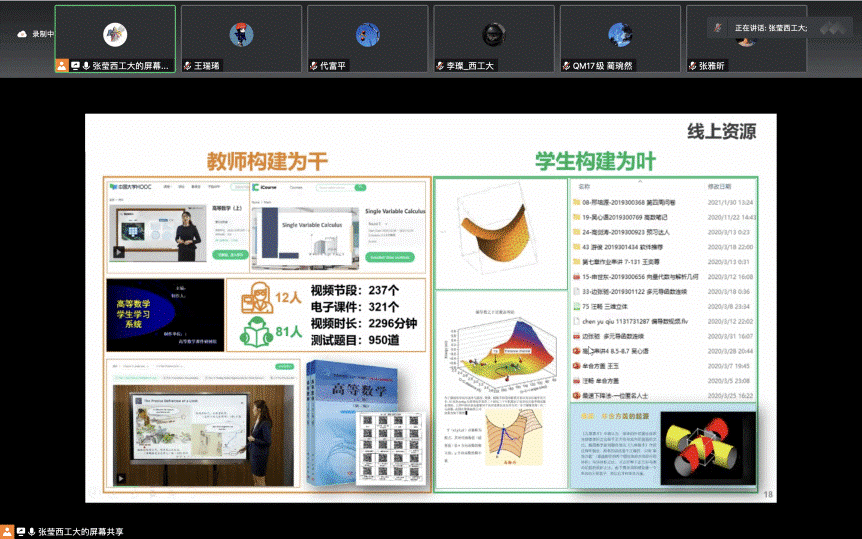Click the host icon in bottom status bar
Image resolution: width=862 pixels, height=539 pixels.
tap(8, 531)
